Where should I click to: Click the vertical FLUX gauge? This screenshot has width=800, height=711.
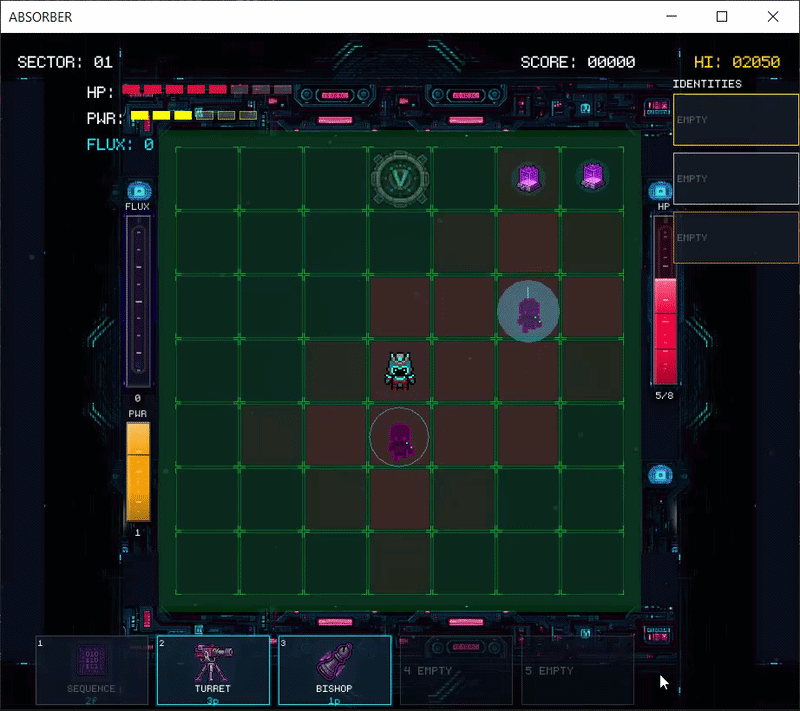pyautogui.click(x=138, y=301)
